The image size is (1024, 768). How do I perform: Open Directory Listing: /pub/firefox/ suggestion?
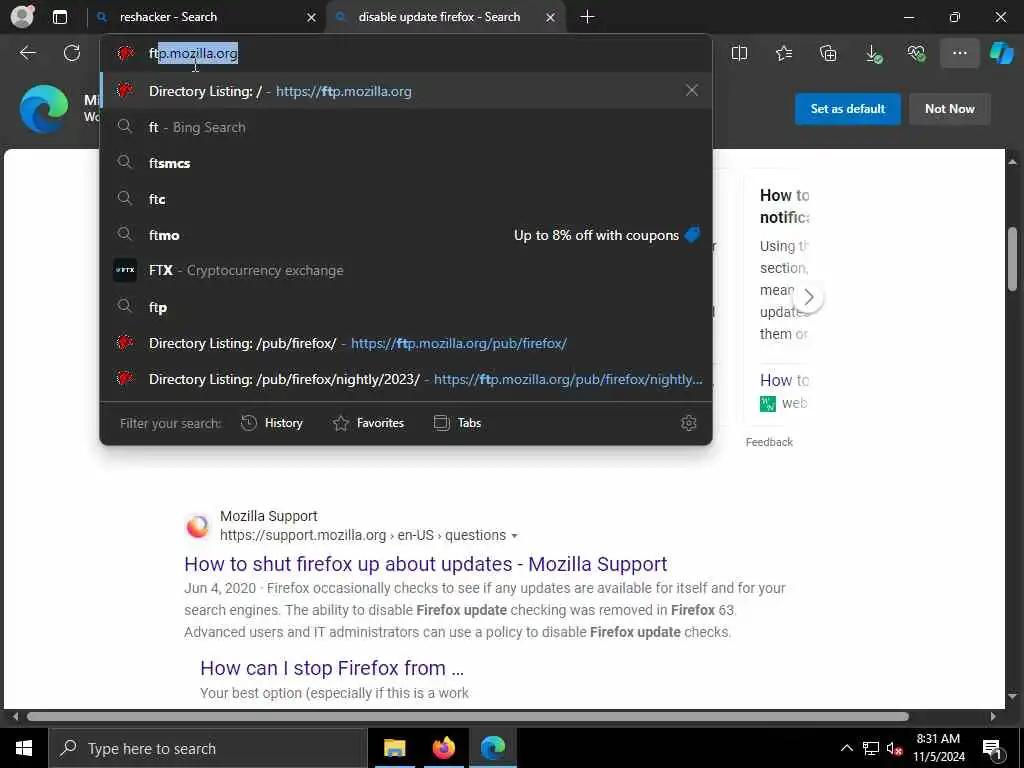click(406, 343)
